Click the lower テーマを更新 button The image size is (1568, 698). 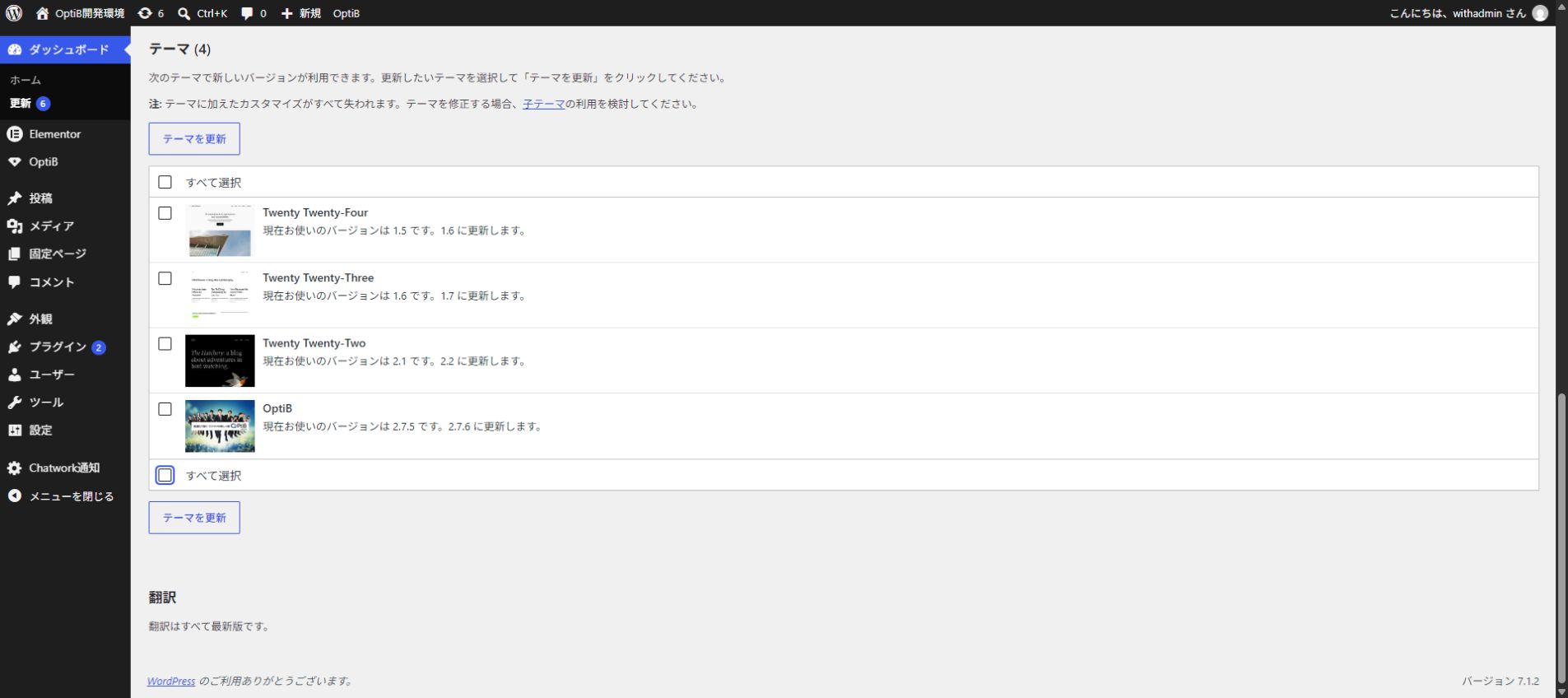pyautogui.click(x=194, y=518)
